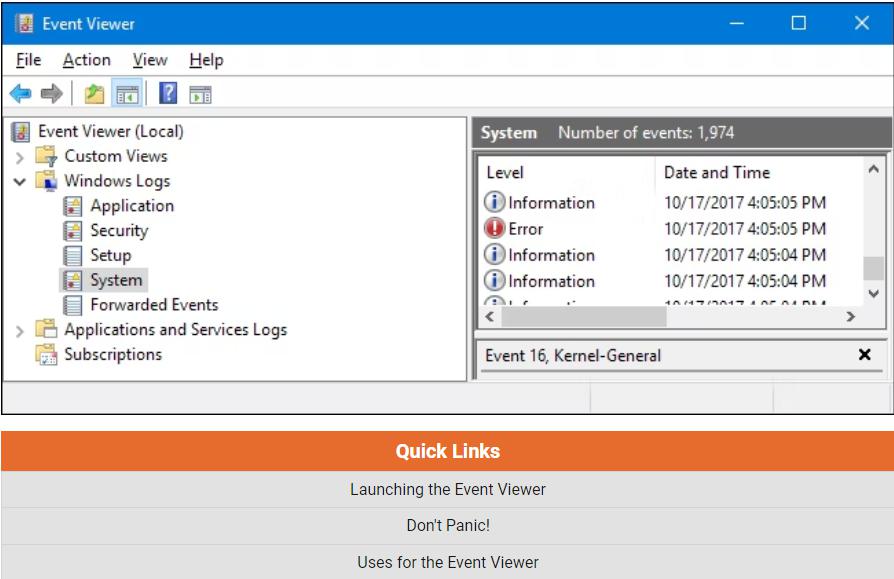Collapse the Windows Logs node

tap(20, 182)
